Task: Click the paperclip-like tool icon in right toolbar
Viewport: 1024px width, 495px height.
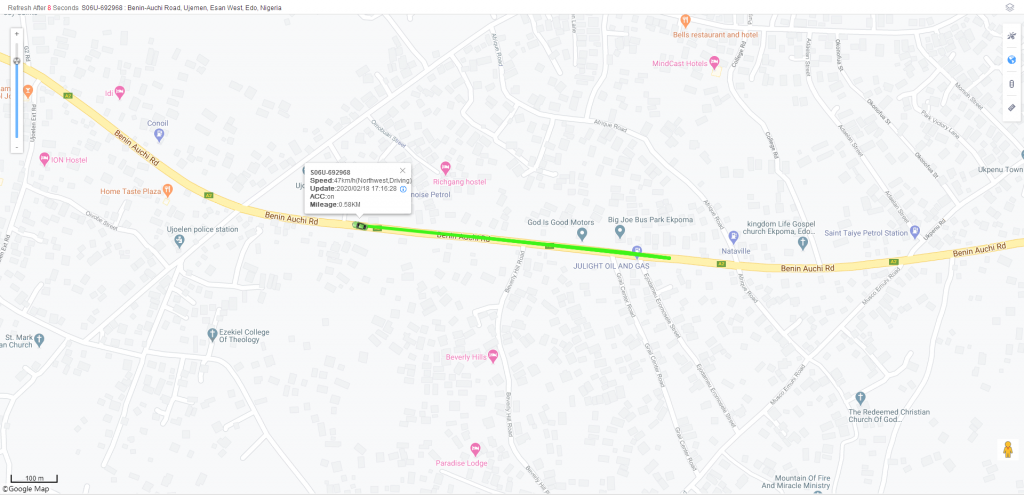Action: click(1012, 84)
